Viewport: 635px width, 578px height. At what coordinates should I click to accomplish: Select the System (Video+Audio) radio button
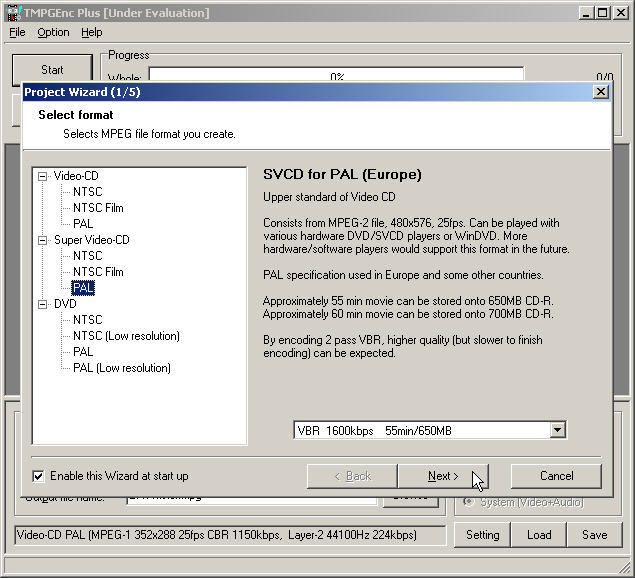pyautogui.click(x=467, y=502)
